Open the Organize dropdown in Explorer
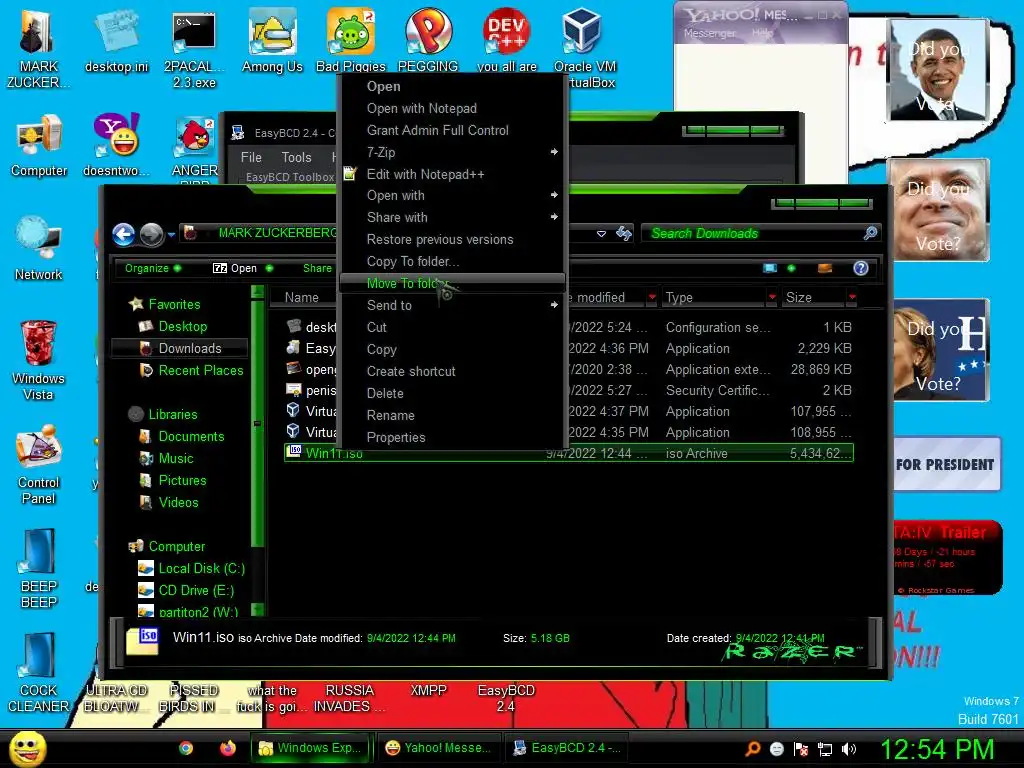Image resolution: width=1024 pixels, height=768 pixels. [x=153, y=268]
